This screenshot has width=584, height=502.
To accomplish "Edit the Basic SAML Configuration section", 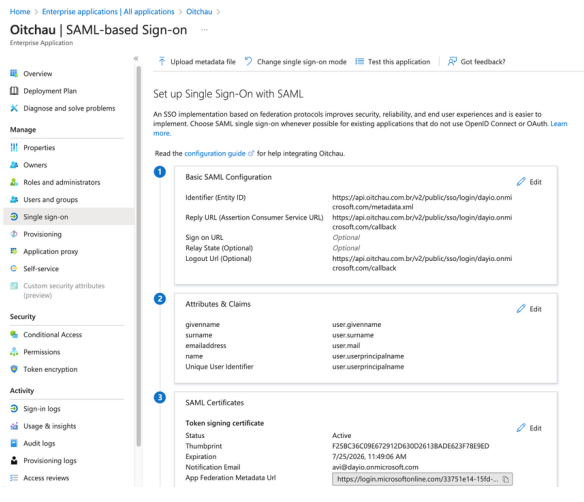I will [529, 182].
